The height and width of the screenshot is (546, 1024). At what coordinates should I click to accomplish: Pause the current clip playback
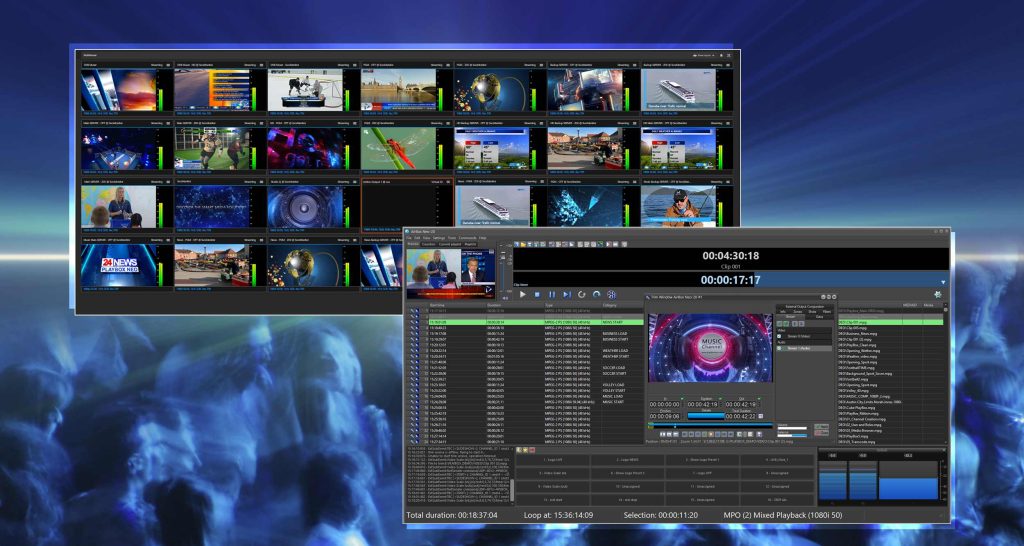(551, 294)
